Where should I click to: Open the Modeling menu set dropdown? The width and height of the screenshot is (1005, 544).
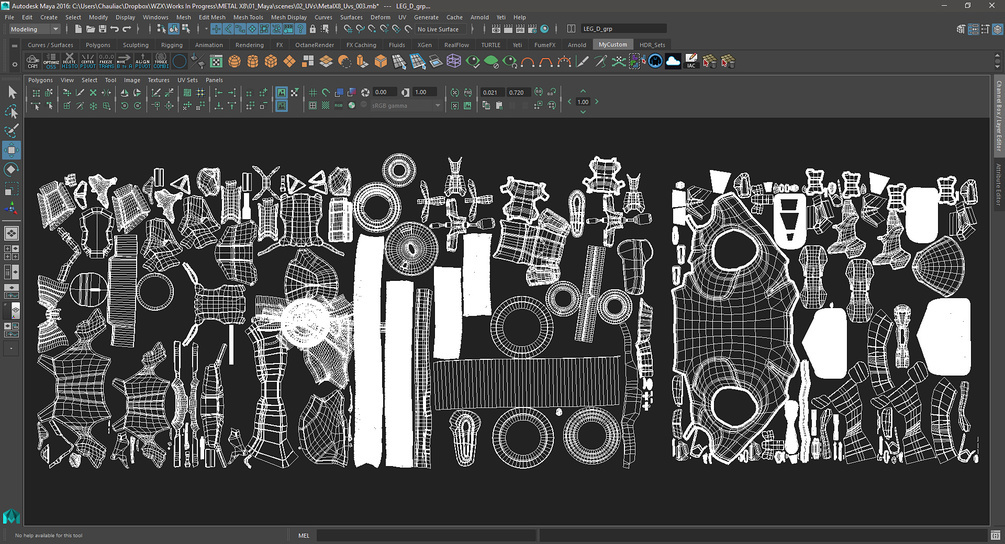[x=34, y=29]
